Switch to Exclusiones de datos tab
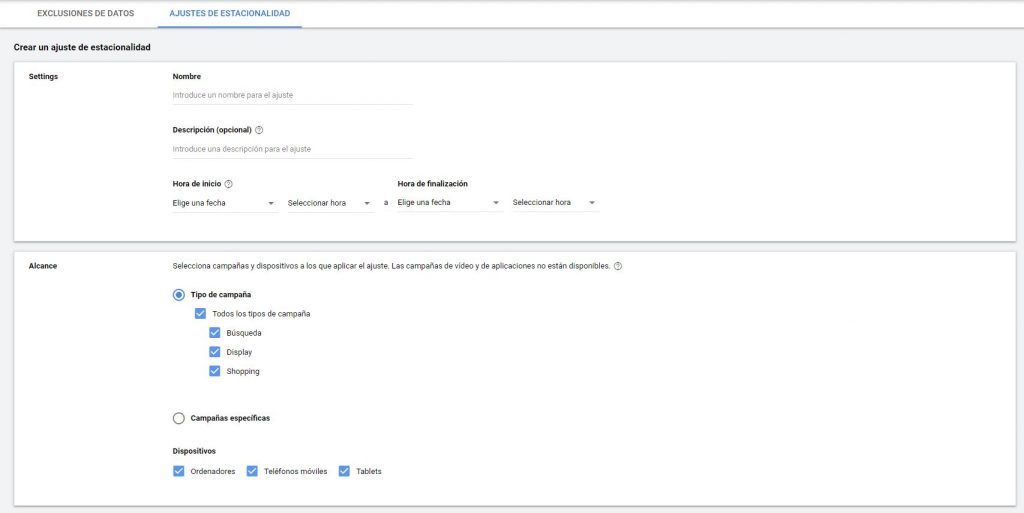 coord(86,14)
